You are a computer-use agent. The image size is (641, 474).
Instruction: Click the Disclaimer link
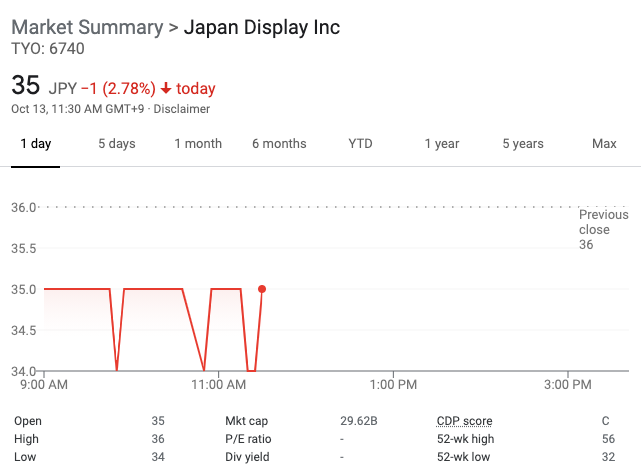[182, 109]
